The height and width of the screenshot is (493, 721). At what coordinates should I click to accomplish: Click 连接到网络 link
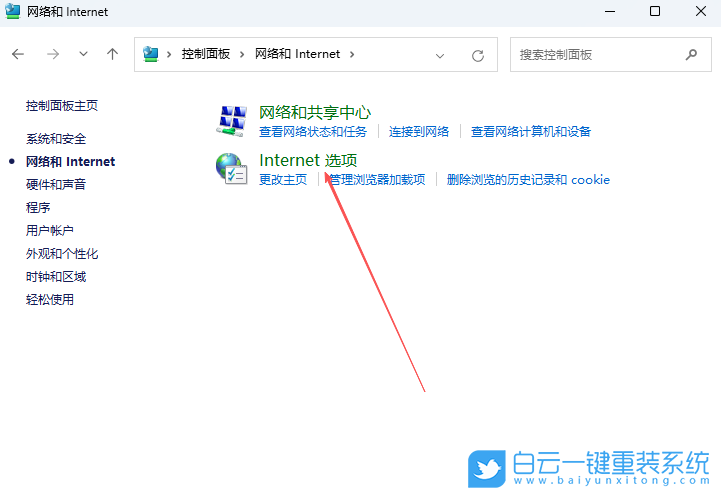[x=419, y=132]
